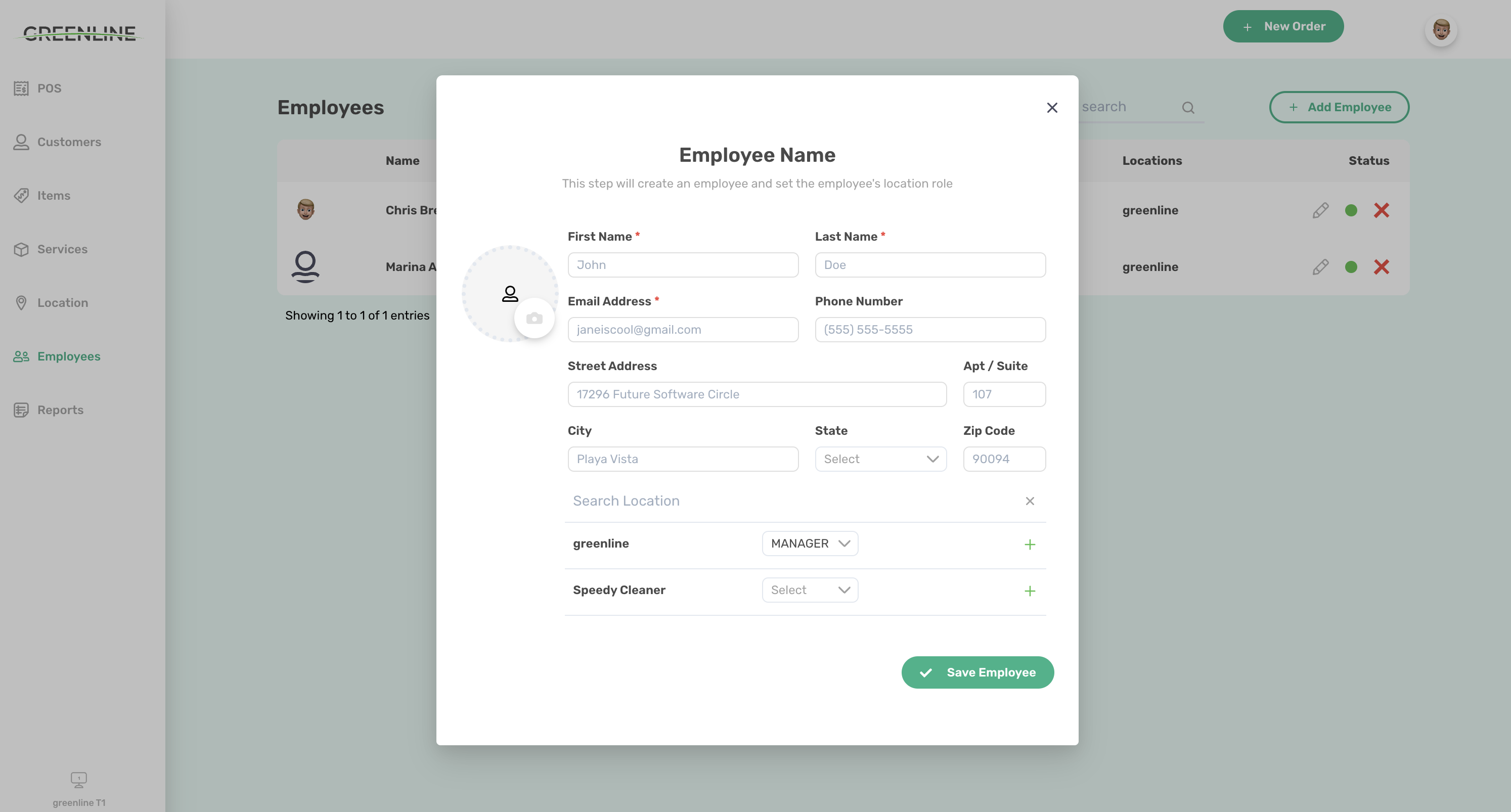Click the Save Employee button

click(x=977, y=672)
